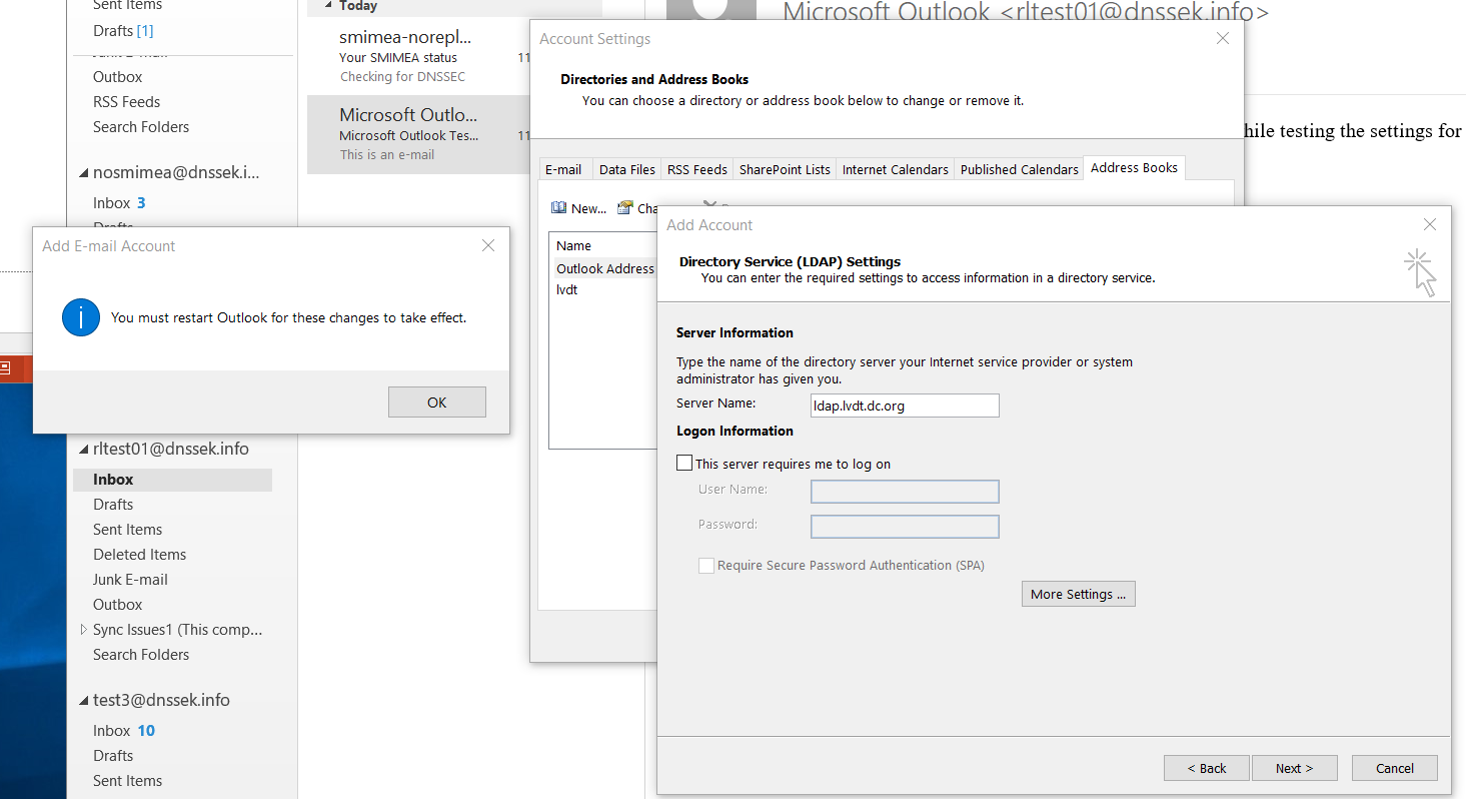Open the Microsoft Outlook Test message
This screenshot has width=1466, height=799.
coord(419,134)
